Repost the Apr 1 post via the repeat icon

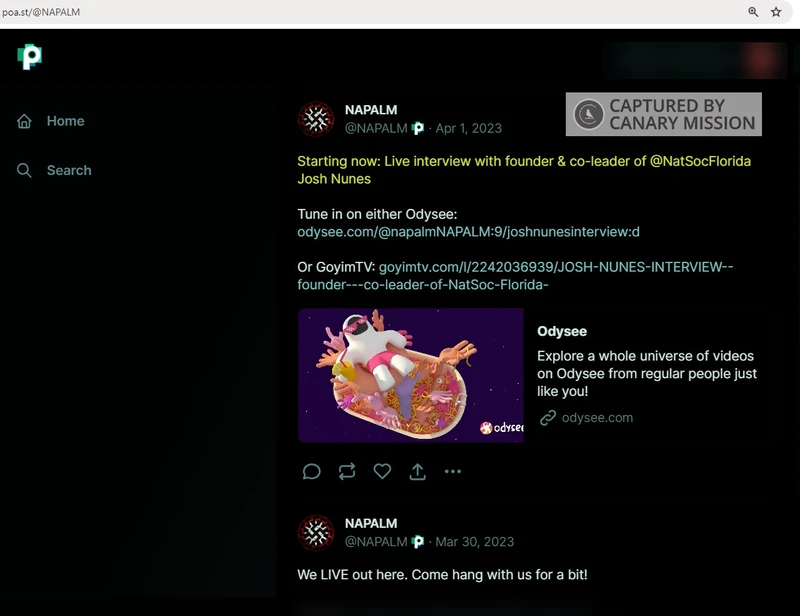click(x=347, y=472)
